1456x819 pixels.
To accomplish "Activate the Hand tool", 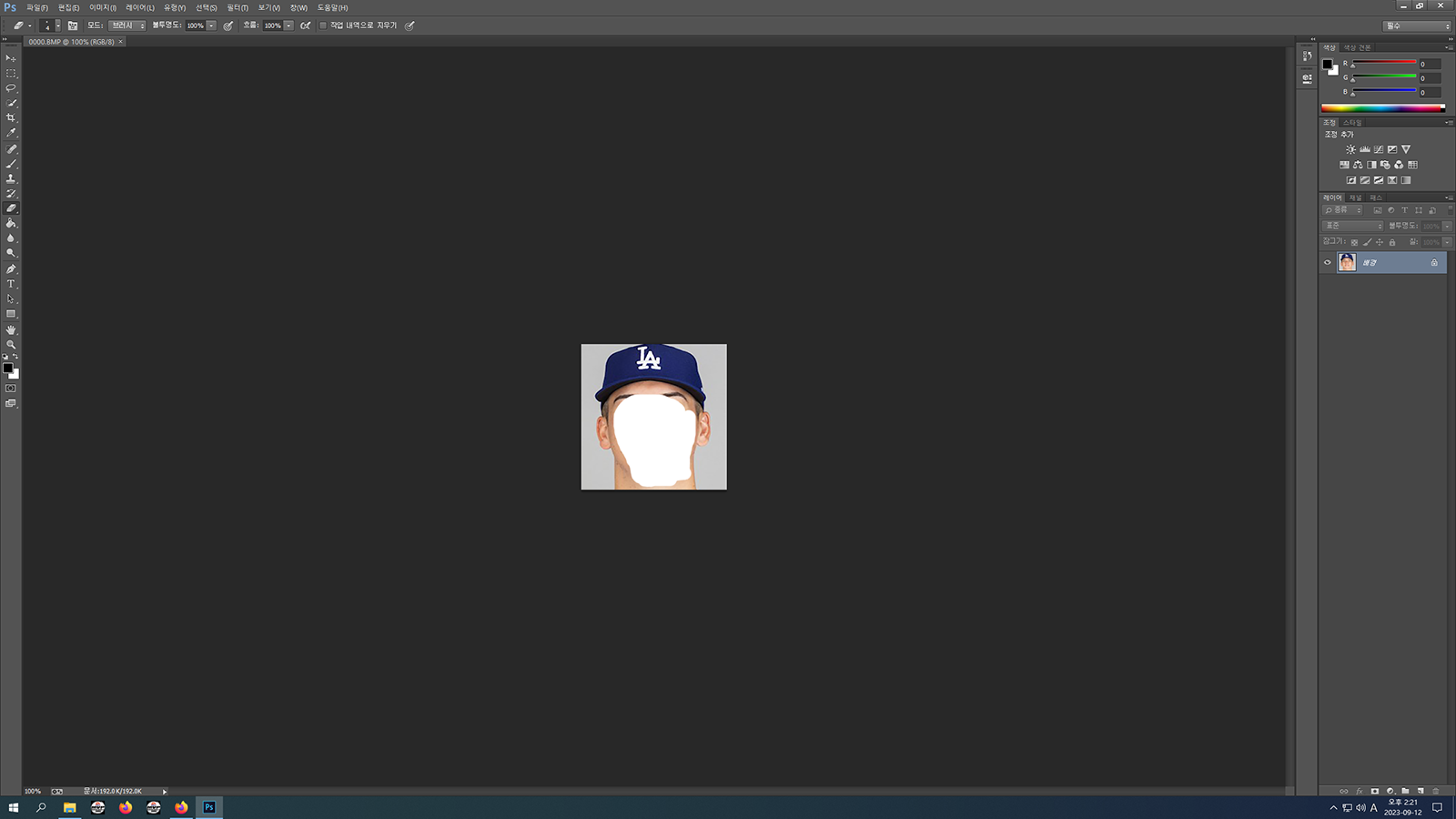I will coord(11,329).
